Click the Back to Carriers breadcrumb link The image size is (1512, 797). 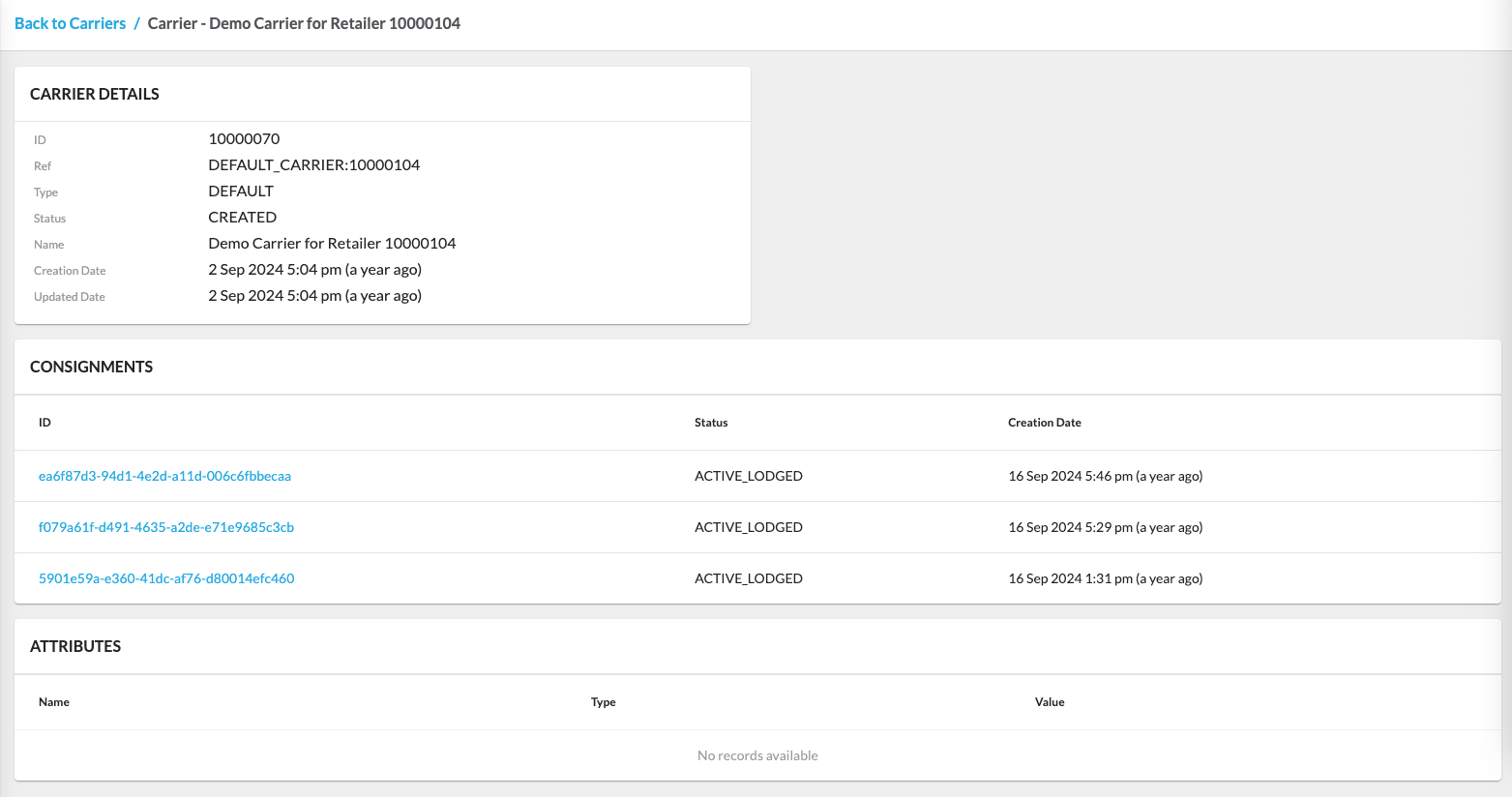point(70,23)
